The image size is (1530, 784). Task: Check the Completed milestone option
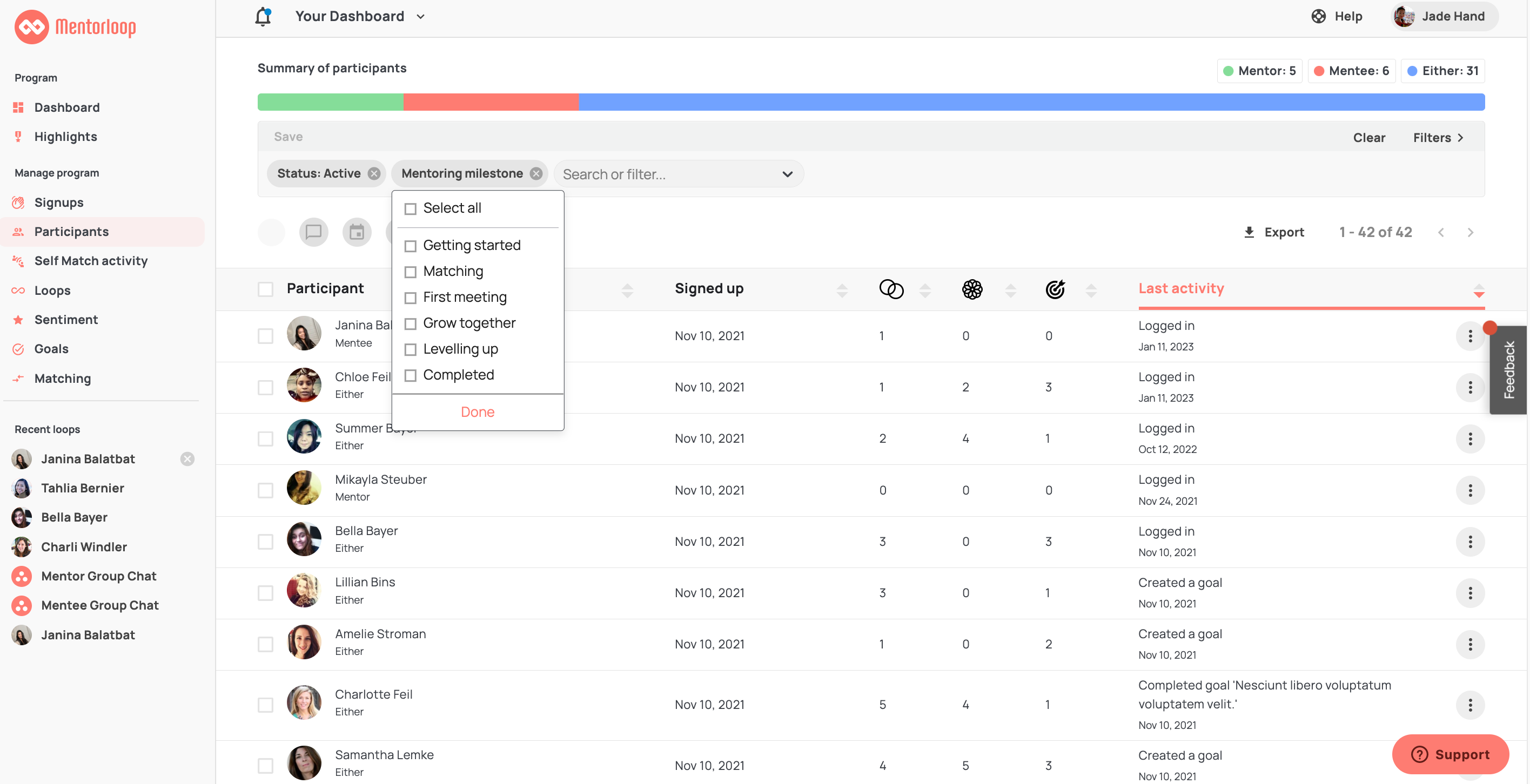410,376
